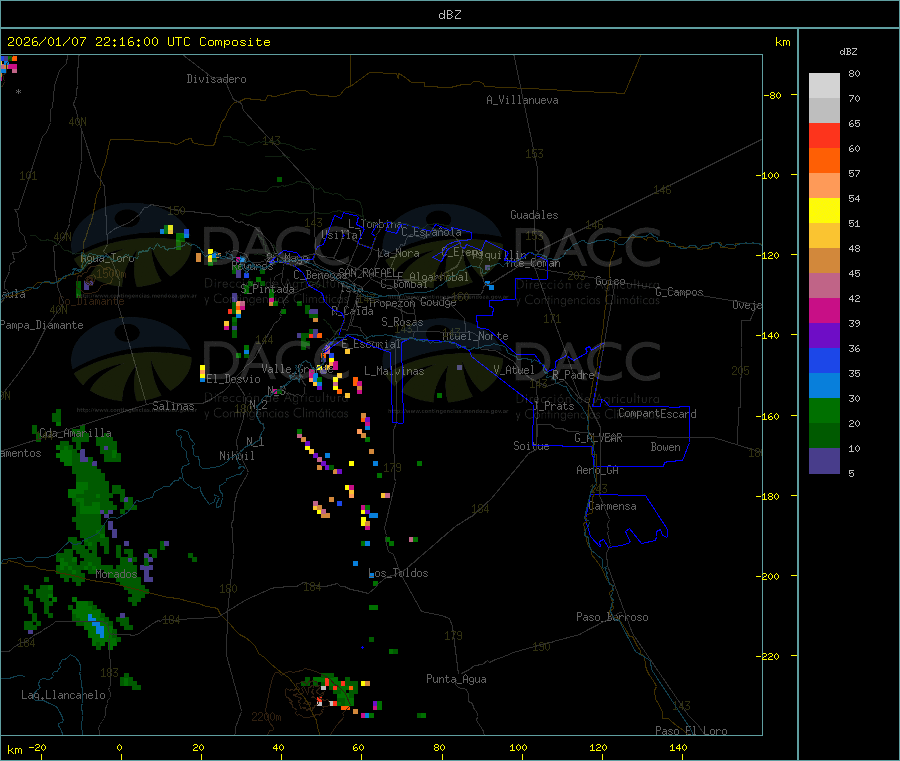
Task: Click the 'N_1' map label near Nihuil
Action: (255, 441)
